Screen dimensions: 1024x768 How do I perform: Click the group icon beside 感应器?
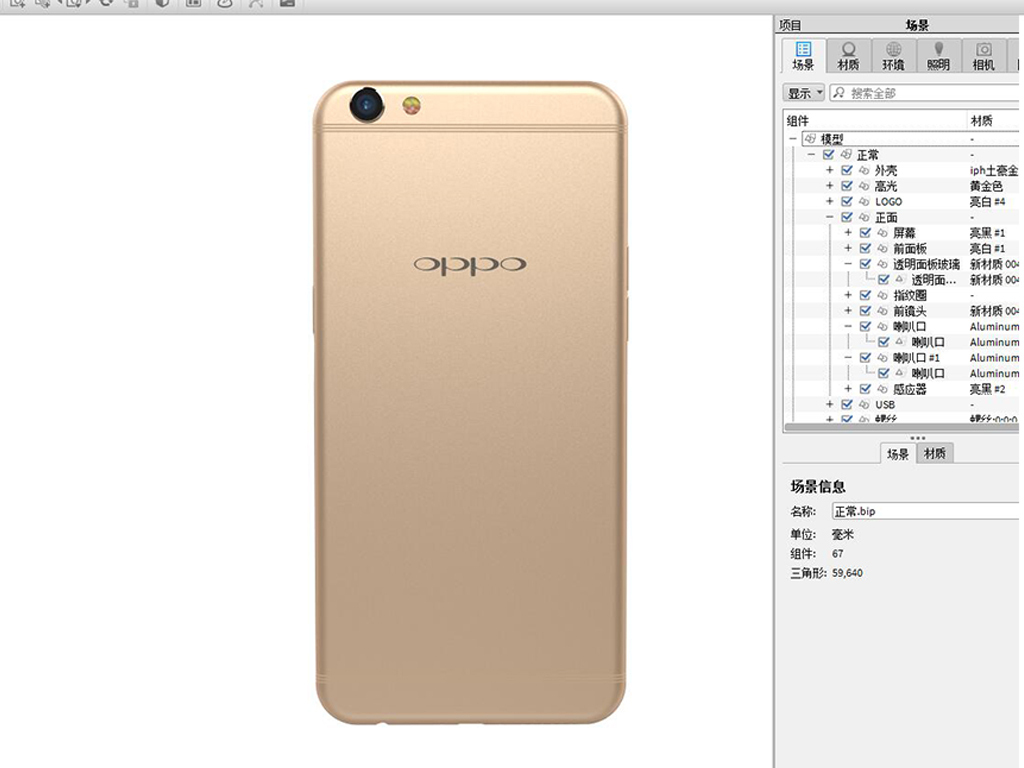click(x=883, y=389)
